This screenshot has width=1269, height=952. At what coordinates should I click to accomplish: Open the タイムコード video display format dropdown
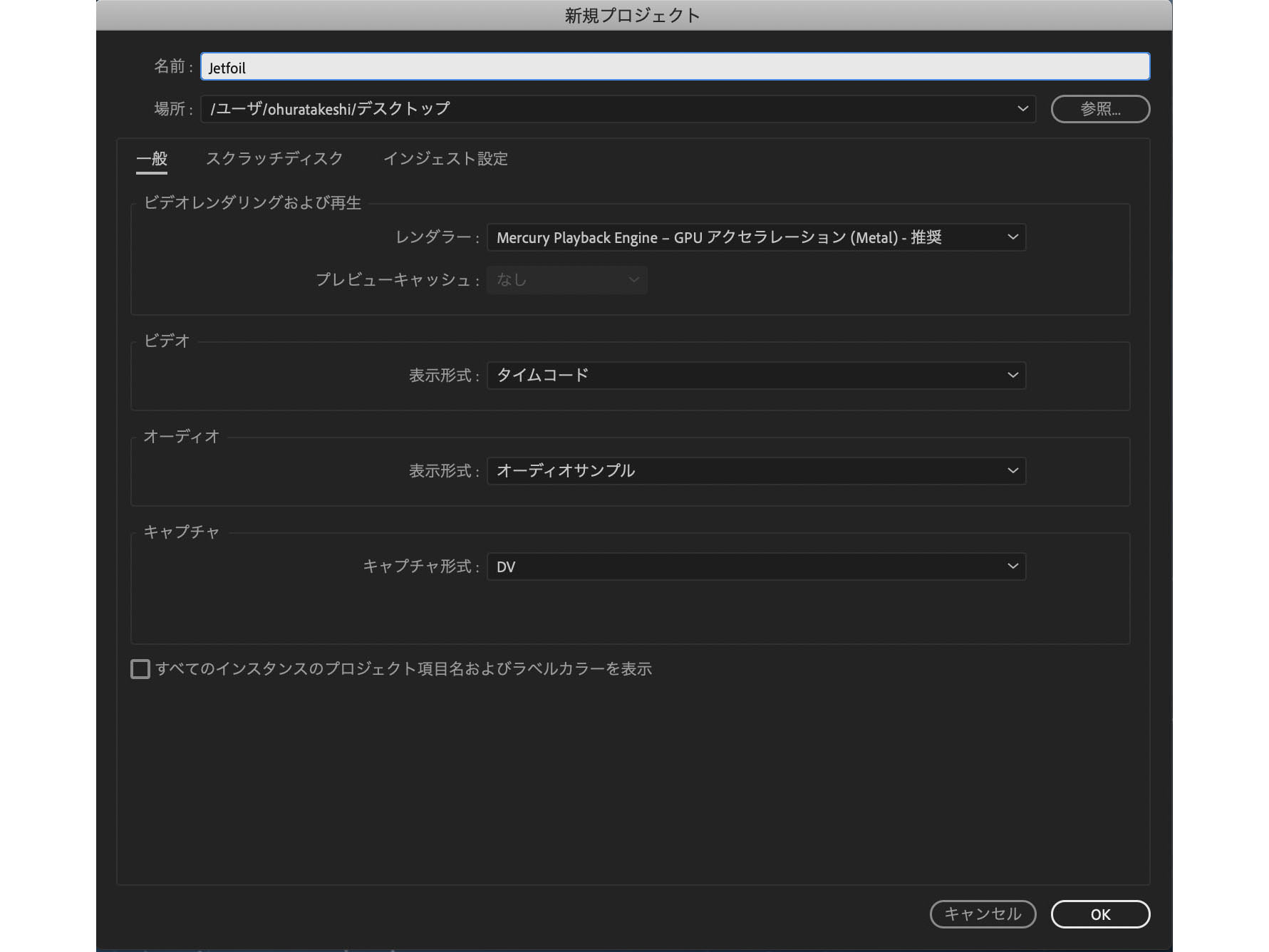(x=755, y=375)
